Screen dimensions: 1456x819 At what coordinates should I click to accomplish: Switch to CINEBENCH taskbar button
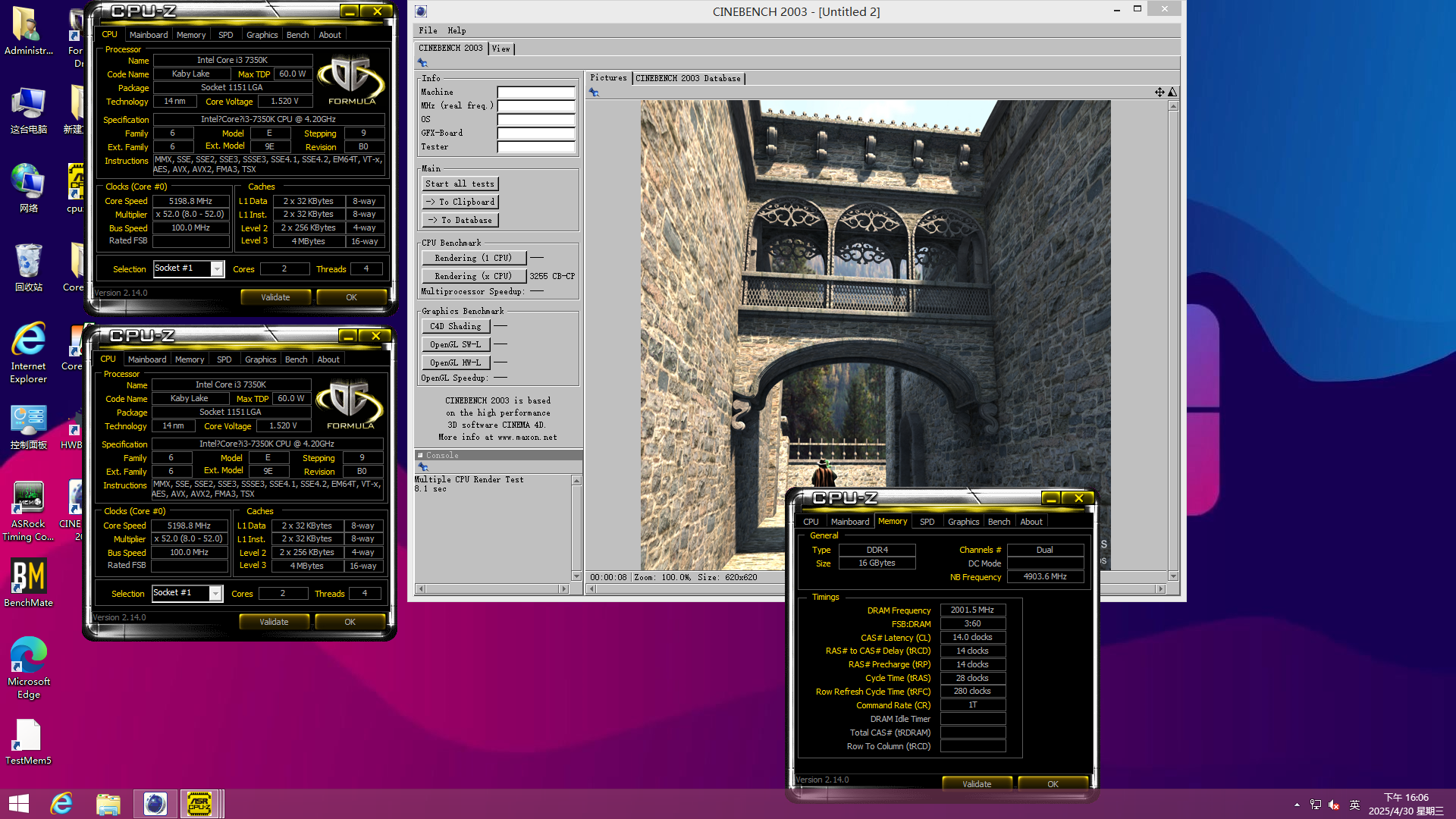pos(155,804)
